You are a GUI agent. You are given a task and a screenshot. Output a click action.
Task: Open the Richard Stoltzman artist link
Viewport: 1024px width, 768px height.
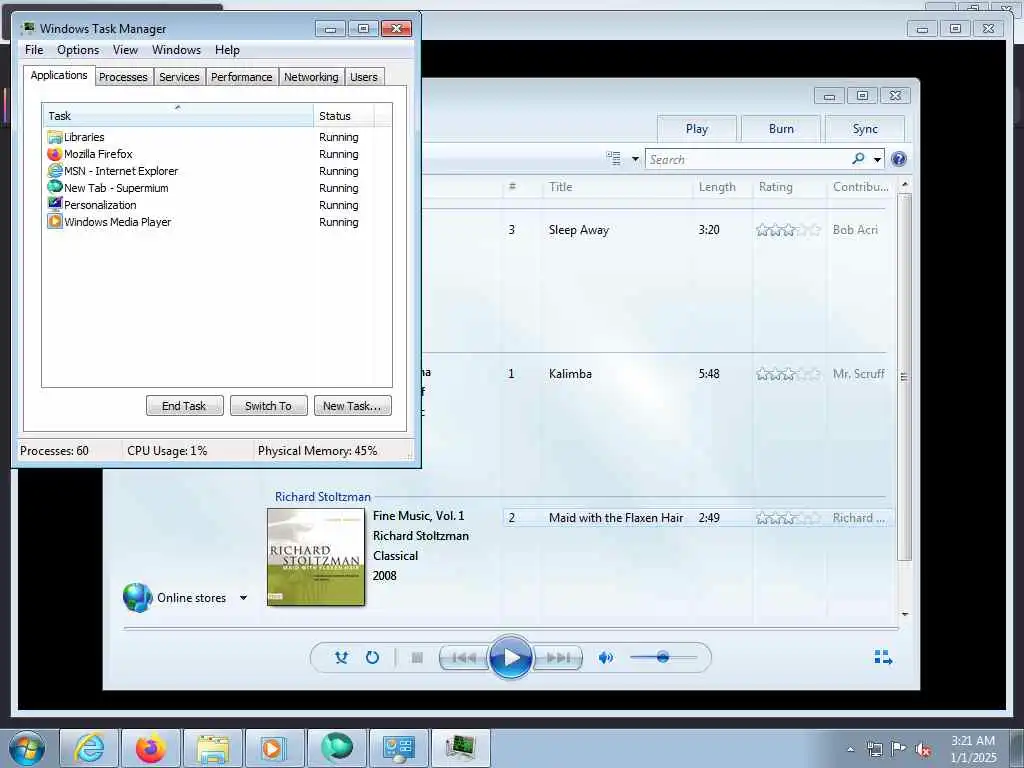pos(323,497)
